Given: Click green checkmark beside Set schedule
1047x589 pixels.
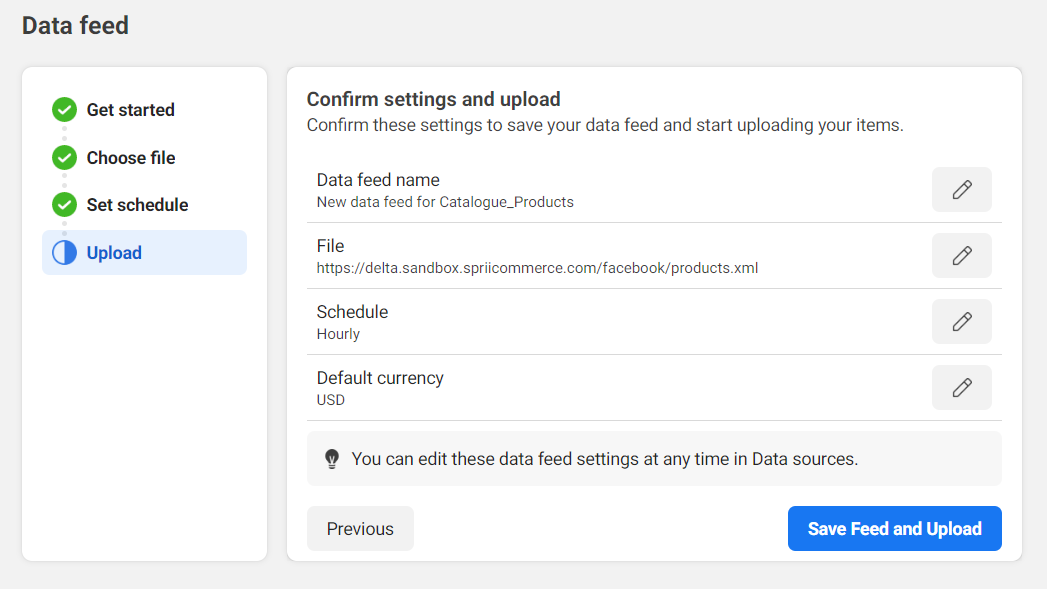Looking at the screenshot, I should pyautogui.click(x=64, y=205).
